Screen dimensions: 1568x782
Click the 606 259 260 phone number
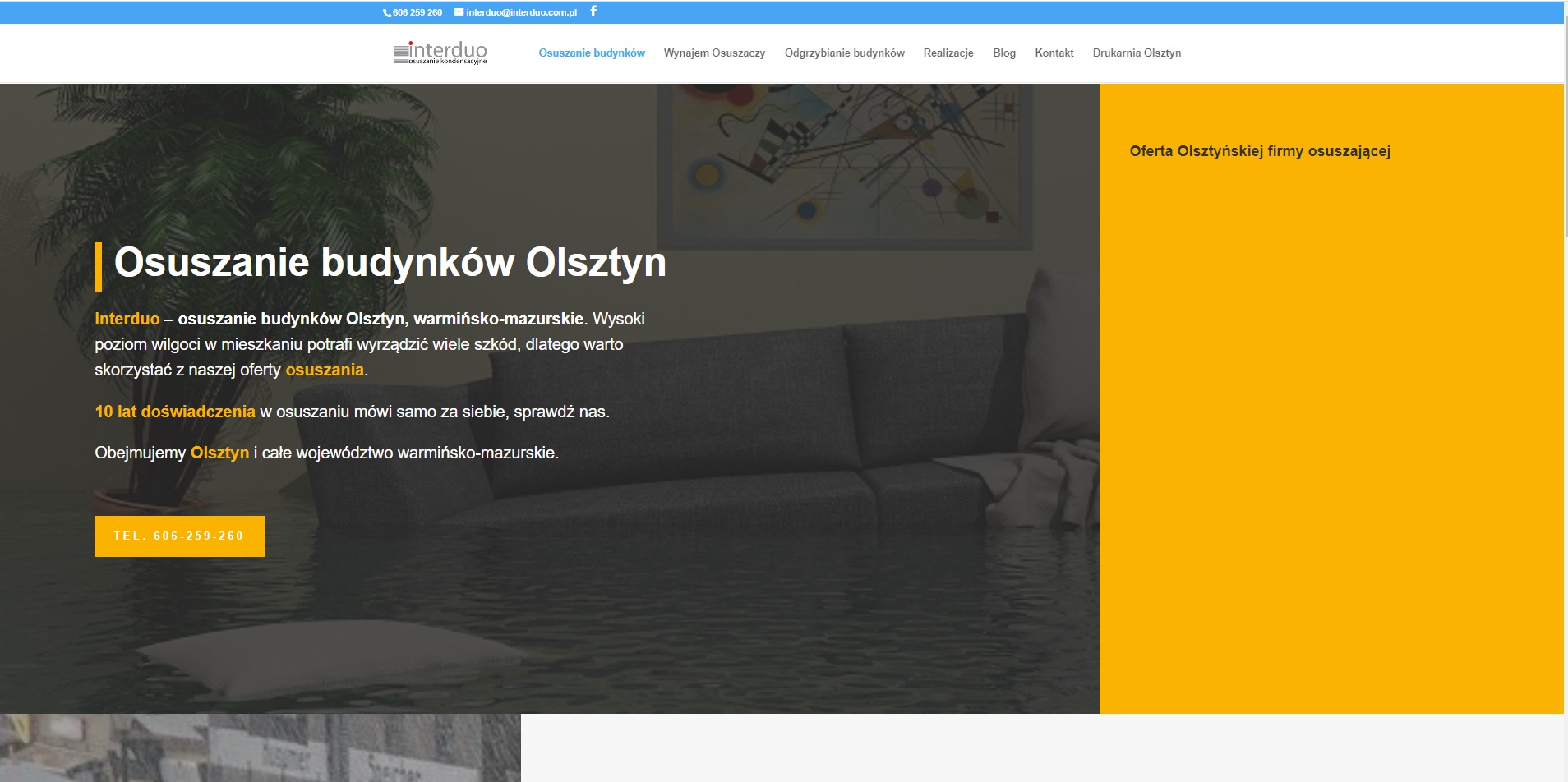coord(416,12)
